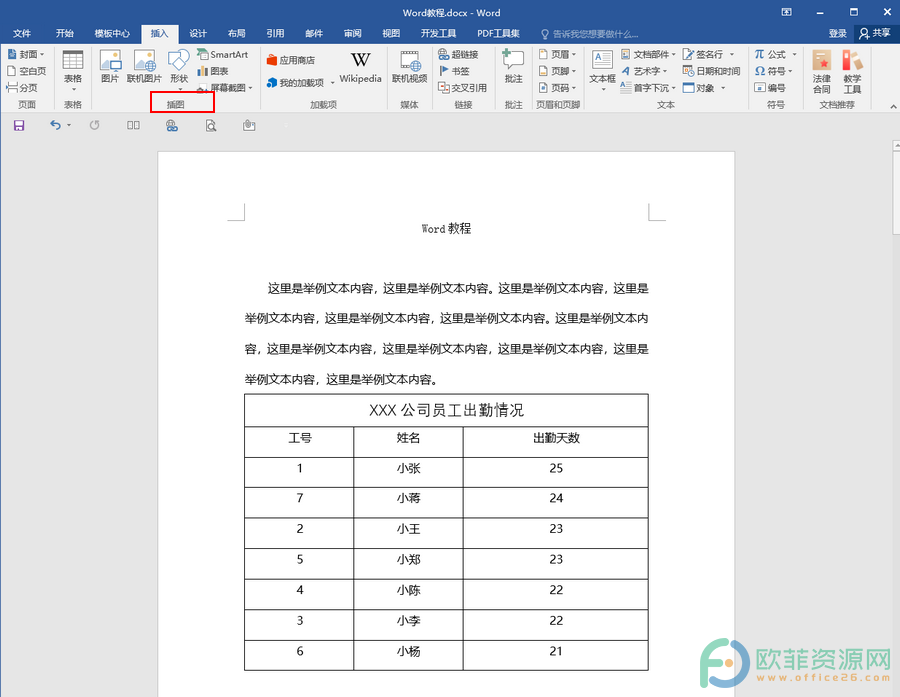This screenshot has width=900, height=697.
Task: Insert a page break with 分页
Action: pyautogui.click(x=22, y=88)
